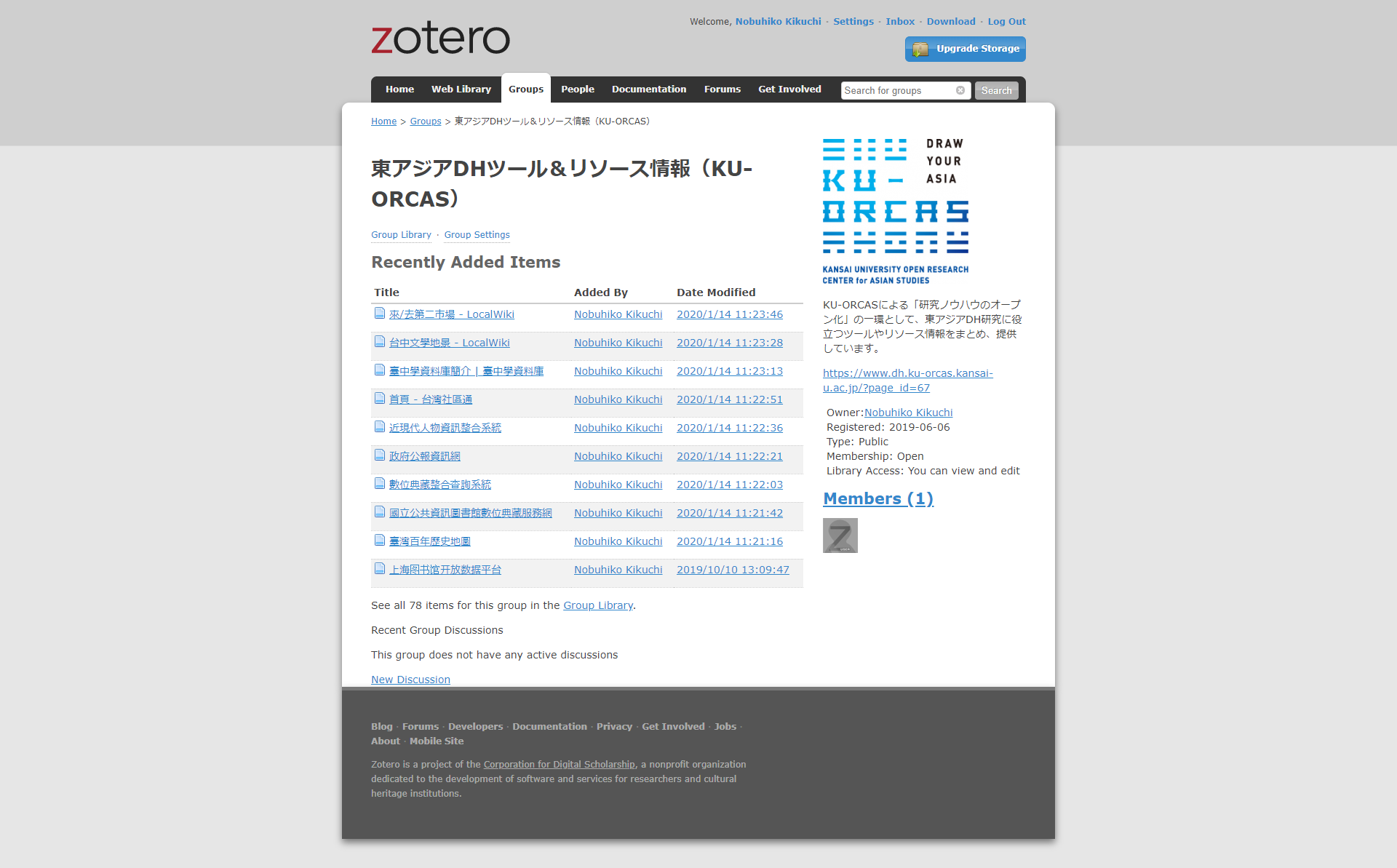Screen dimensions: 1397x868
Task: Click document icon beside 國立公共資訊圖書館數位典藏服務網
Action: pyautogui.click(x=380, y=512)
